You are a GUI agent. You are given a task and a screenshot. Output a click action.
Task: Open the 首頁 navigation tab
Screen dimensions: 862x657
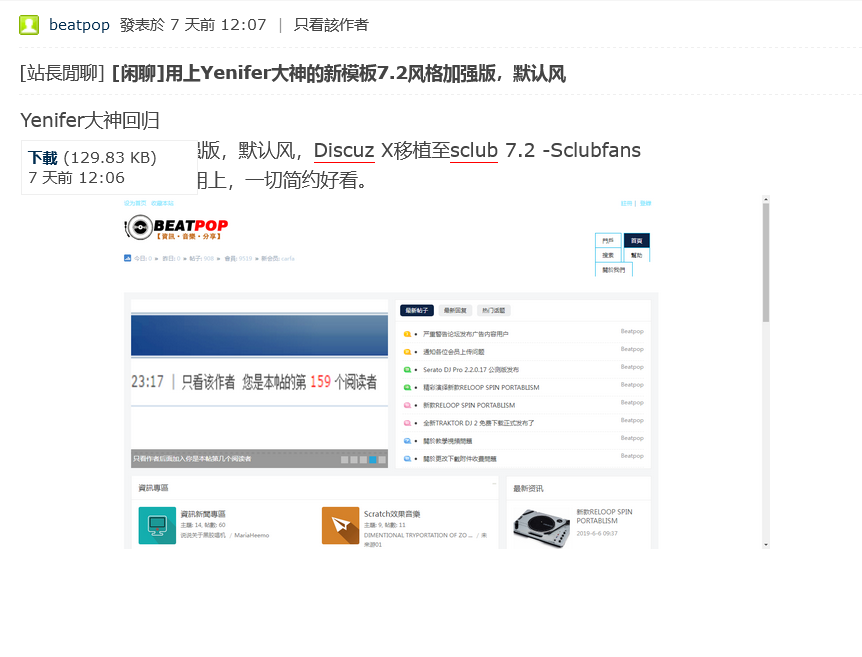click(x=636, y=241)
